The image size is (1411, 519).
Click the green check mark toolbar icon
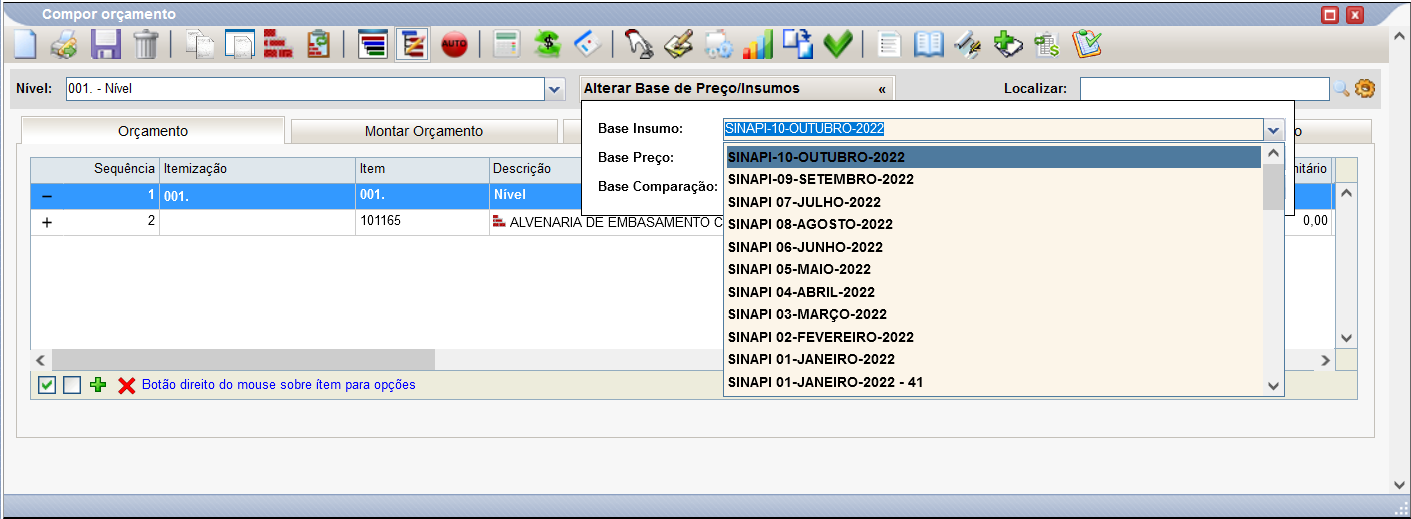pos(838,44)
